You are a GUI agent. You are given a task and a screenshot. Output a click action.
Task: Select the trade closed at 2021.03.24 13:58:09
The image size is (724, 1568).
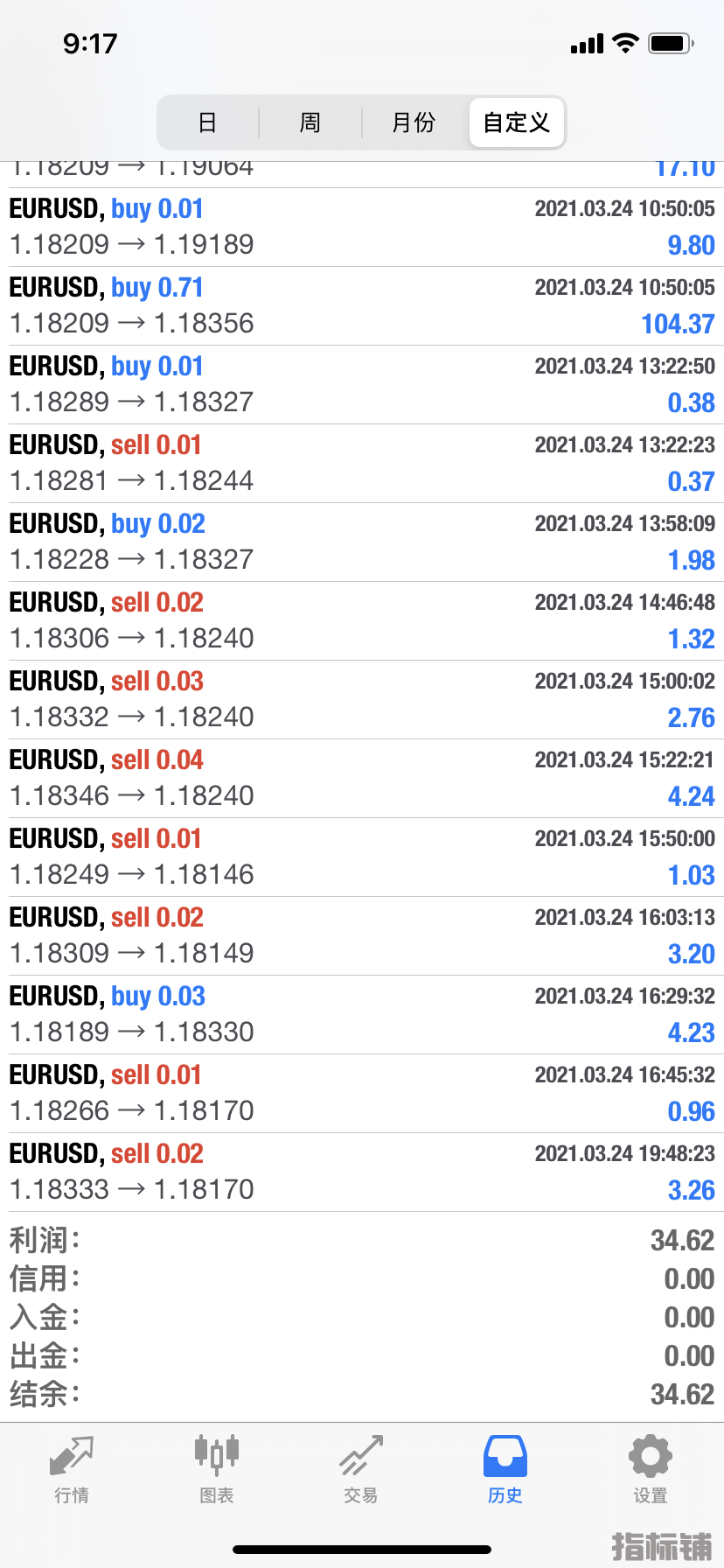(362, 542)
